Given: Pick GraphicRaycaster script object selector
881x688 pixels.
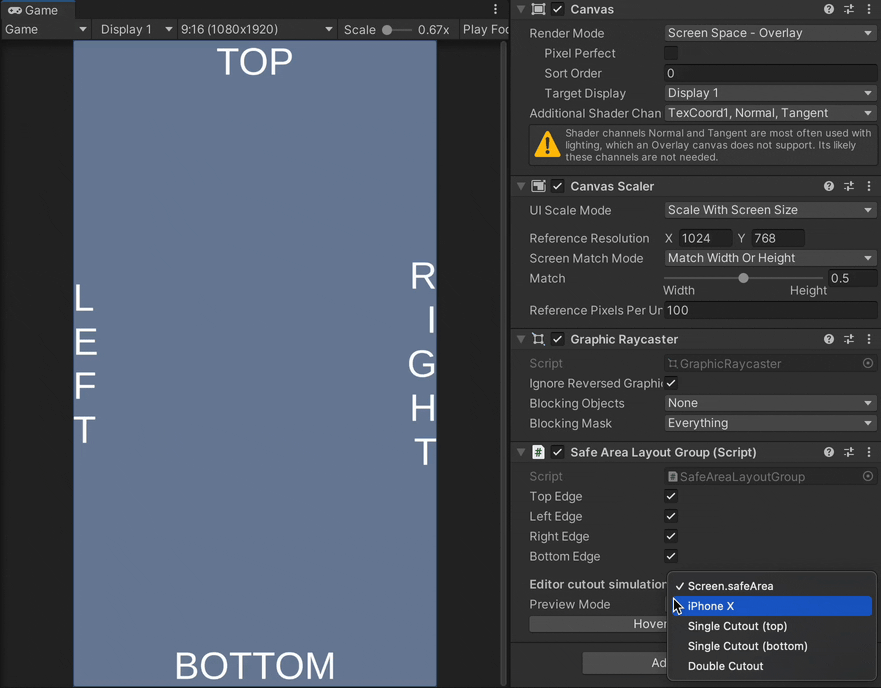Looking at the screenshot, I should (868, 363).
